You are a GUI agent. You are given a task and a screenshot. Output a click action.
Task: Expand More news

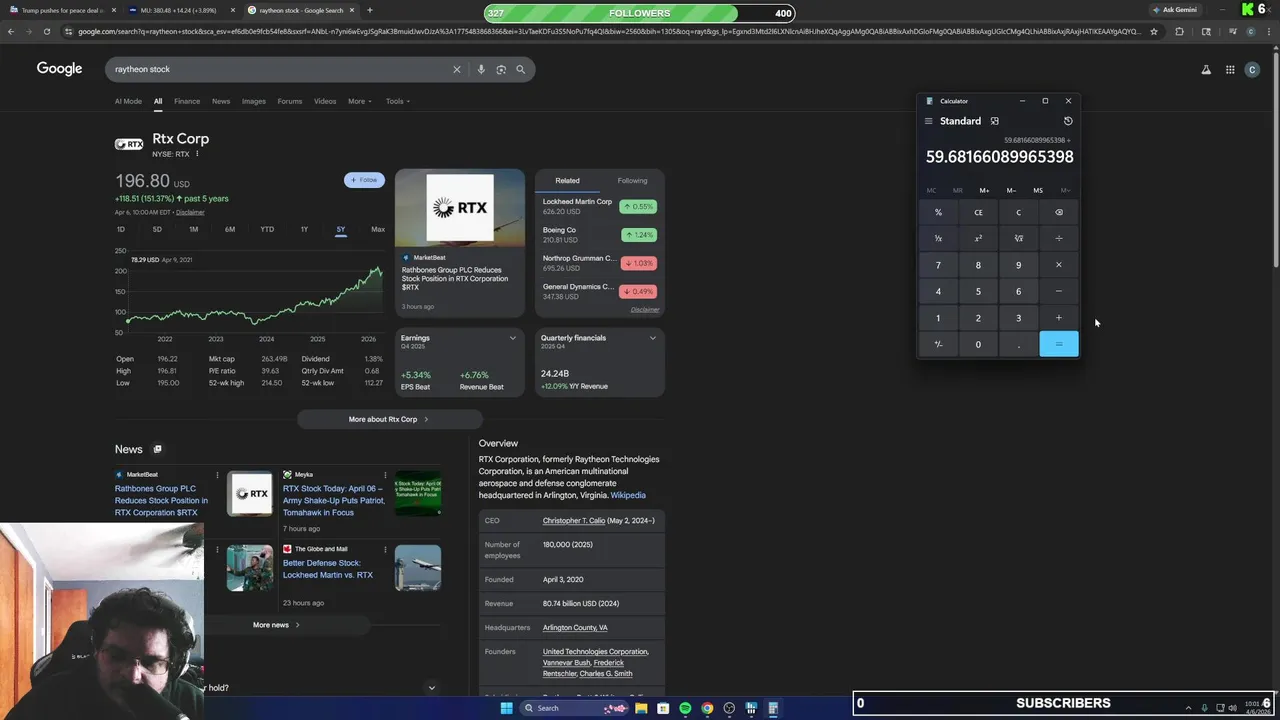276,625
